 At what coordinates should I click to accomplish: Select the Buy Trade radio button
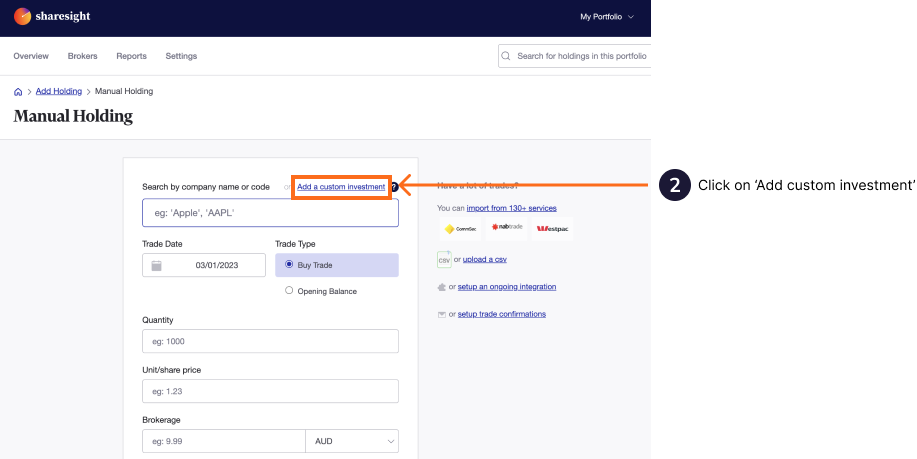289,264
